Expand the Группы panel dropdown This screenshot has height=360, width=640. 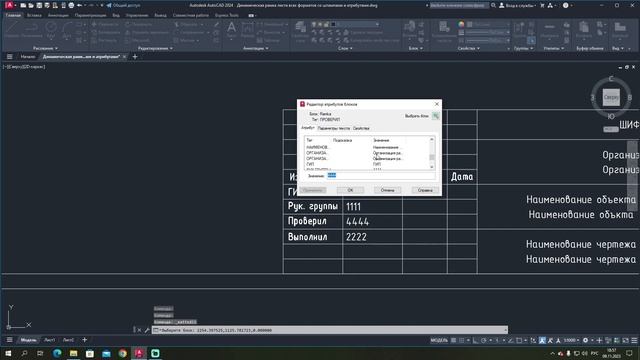(x=524, y=48)
